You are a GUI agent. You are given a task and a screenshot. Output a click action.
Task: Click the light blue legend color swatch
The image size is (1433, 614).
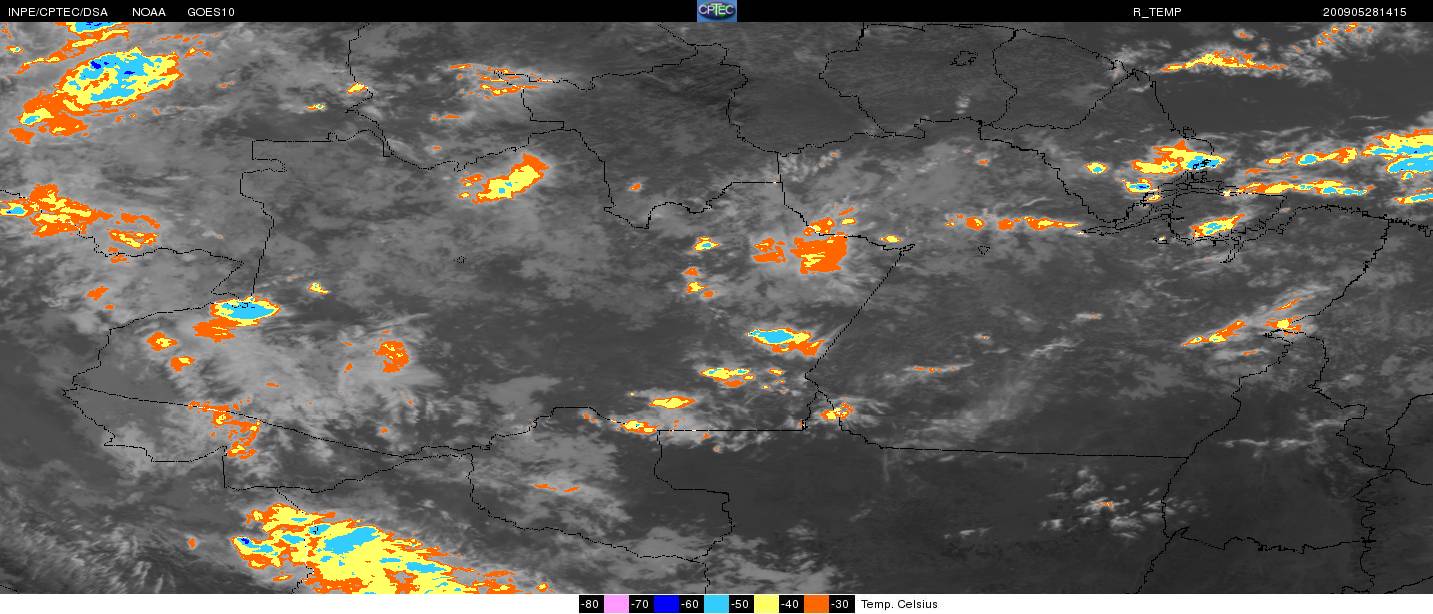point(716,604)
